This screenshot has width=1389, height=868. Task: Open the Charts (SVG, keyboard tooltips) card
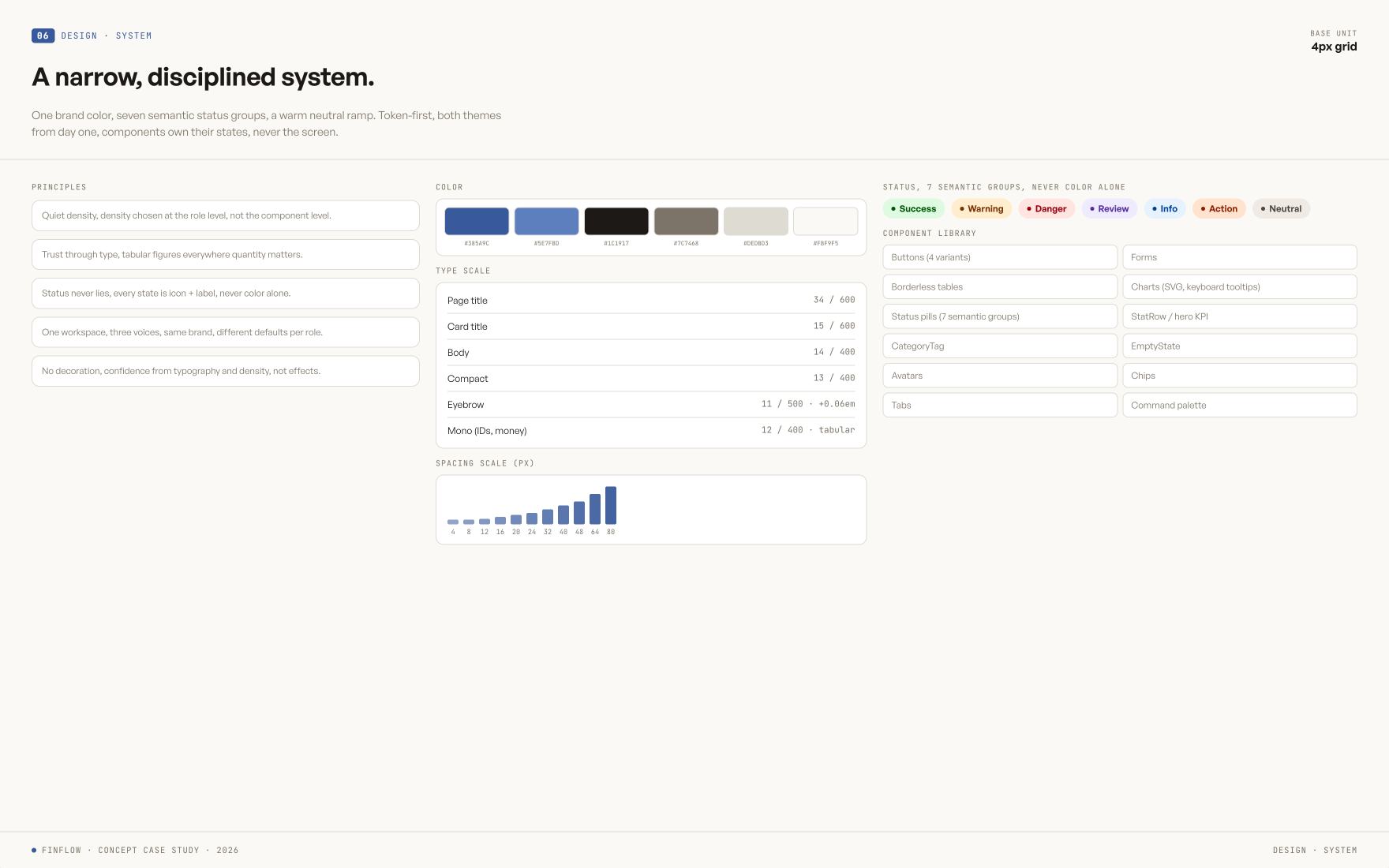pos(1240,286)
